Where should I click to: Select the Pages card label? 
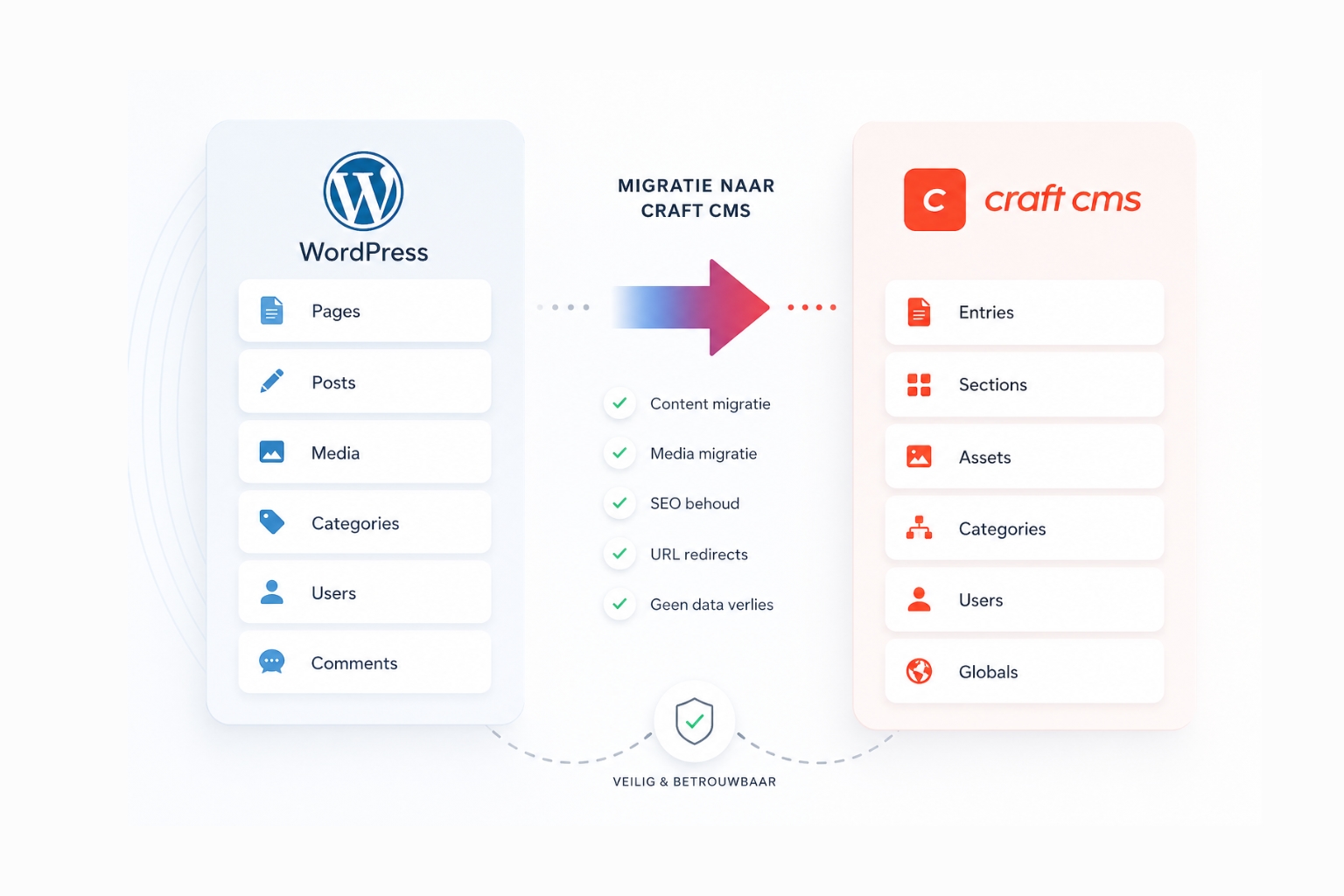[336, 311]
